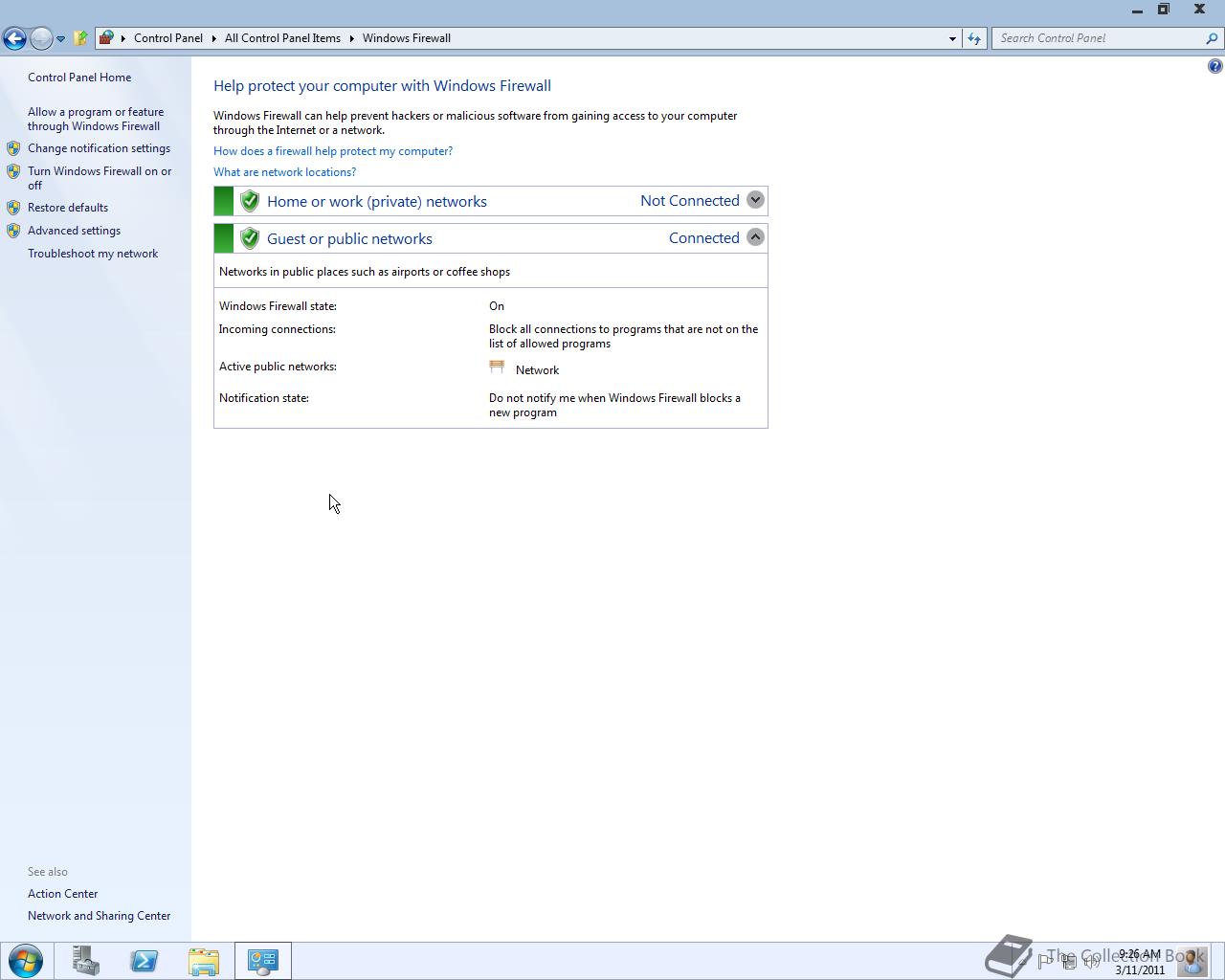Click the Network bench icon under active public networks

(x=497, y=367)
